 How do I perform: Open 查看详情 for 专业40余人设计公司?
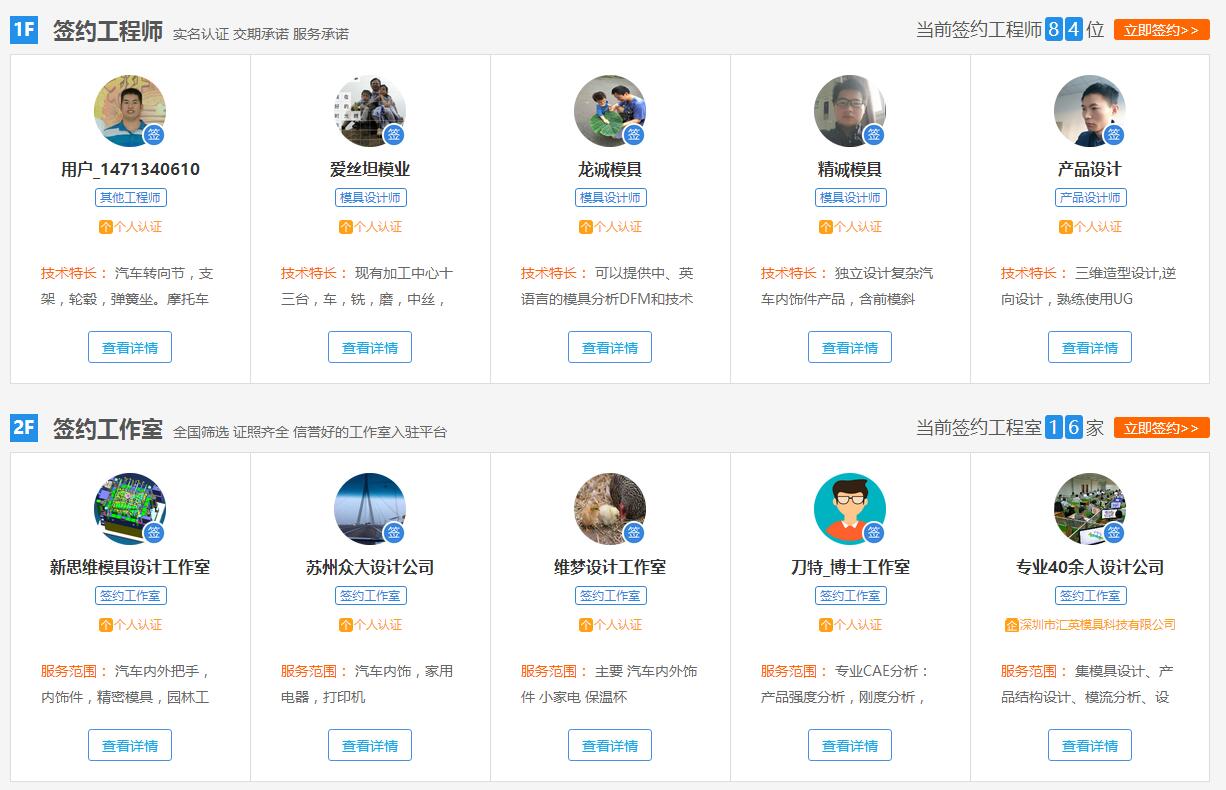pos(1090,745)
